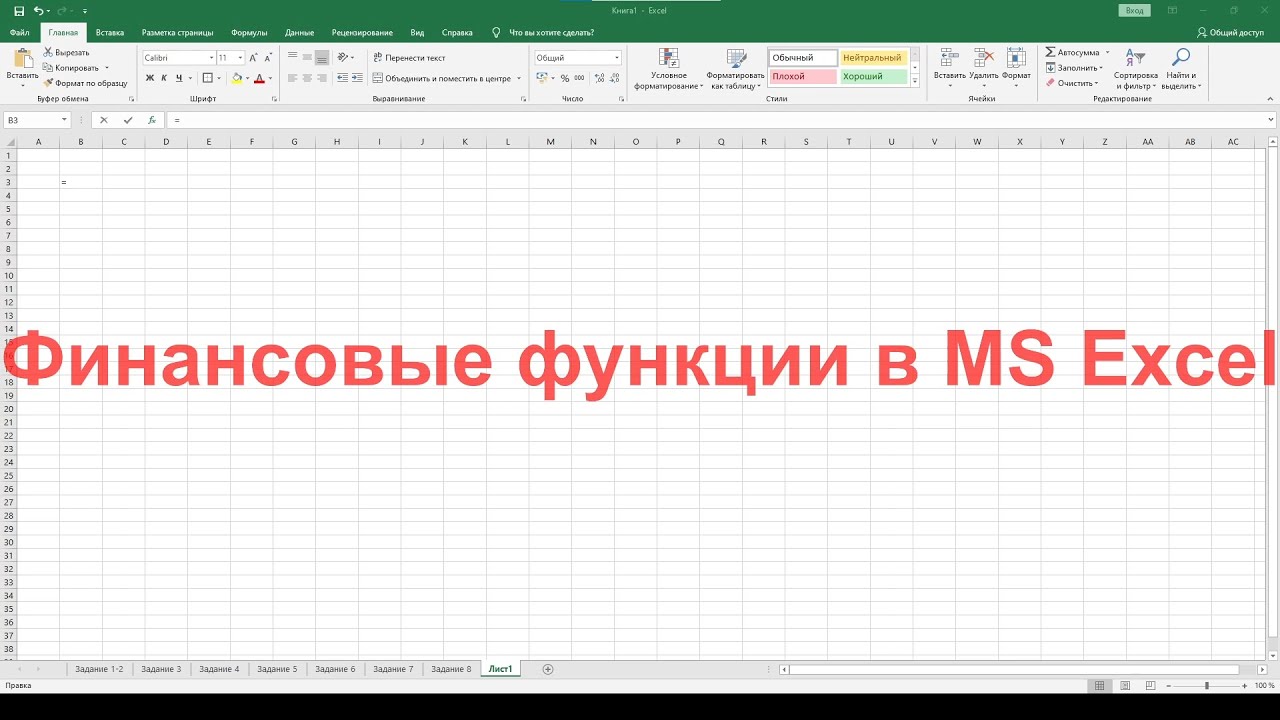Viewport: 1280px width, 720px height.
Task: Decrease font size with smaller A
Action: pyautogui.click(x=268, y=58)
